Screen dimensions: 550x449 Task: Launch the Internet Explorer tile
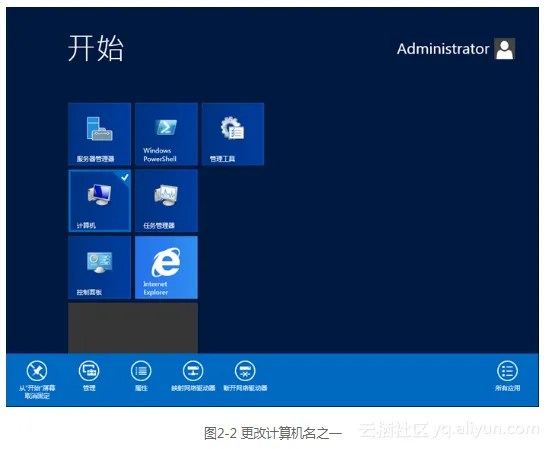[166, 267]
